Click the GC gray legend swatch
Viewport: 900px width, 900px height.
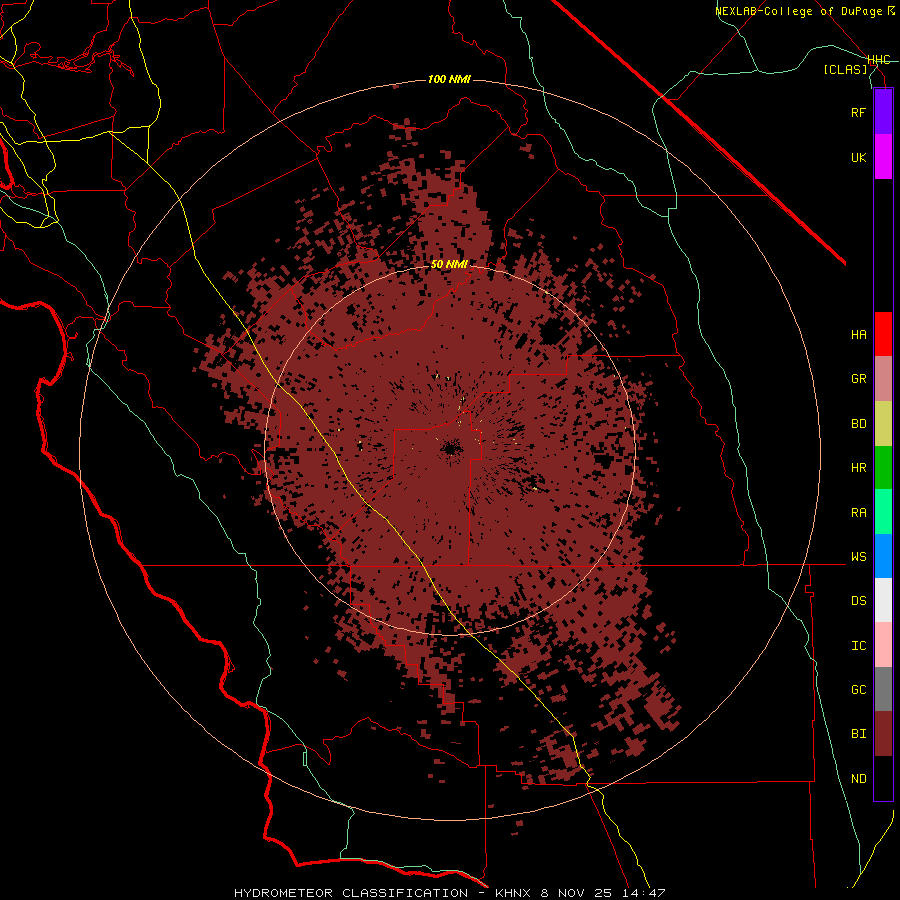click(x=883, y=689)
